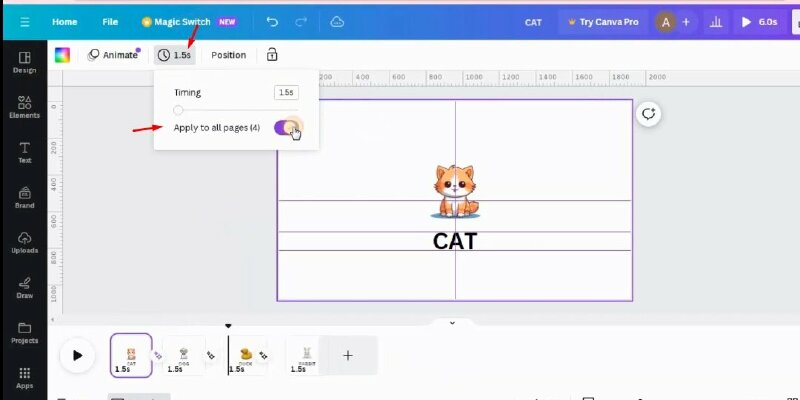Open the background color picker swatch
800x400 pixels.
tap(62, 55)
